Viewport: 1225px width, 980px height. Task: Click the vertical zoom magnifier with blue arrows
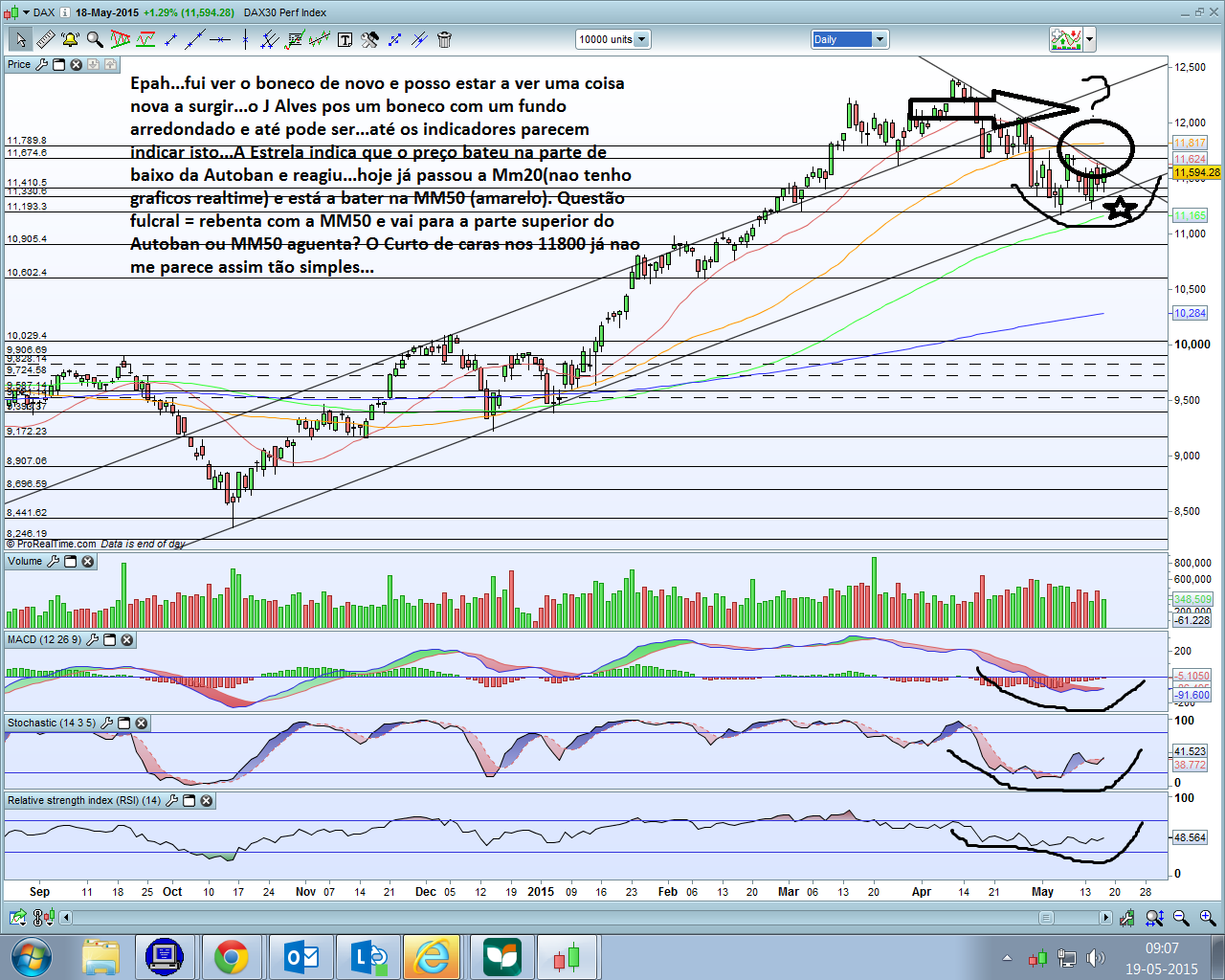pyautogui.click(x=1154, y=918)
